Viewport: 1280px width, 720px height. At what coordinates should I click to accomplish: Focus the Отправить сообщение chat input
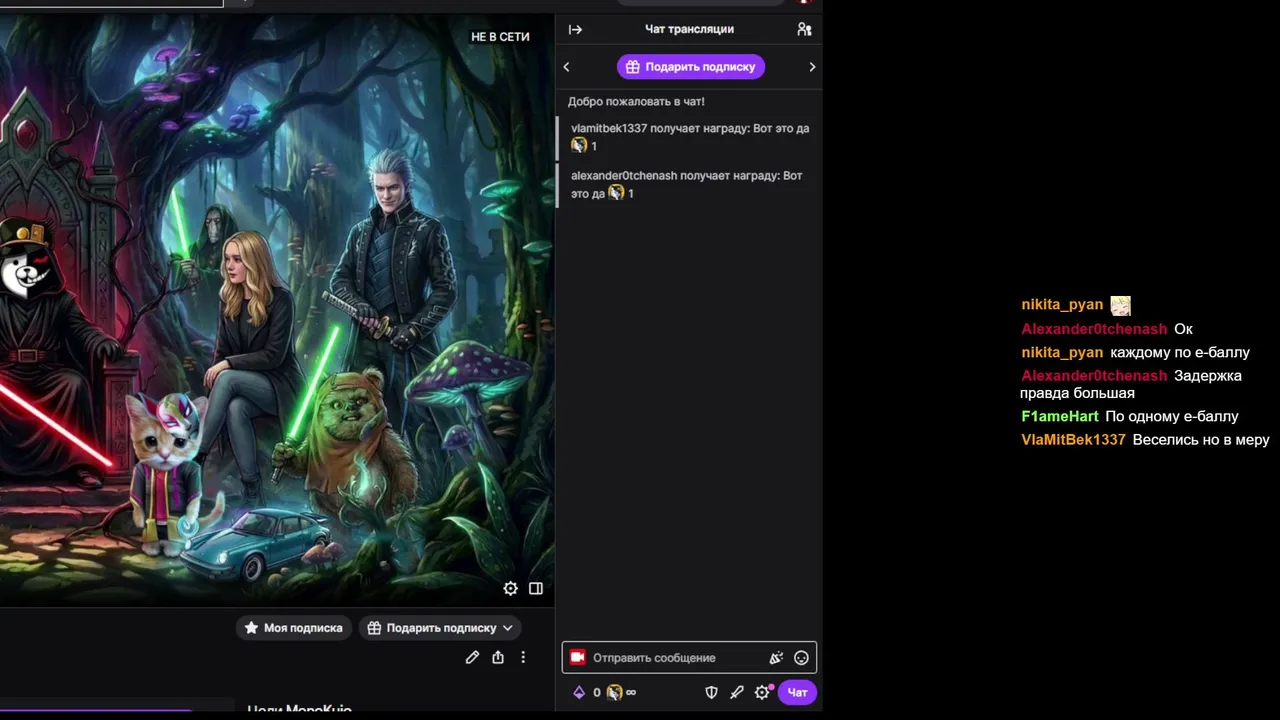[x=689, y=657]
